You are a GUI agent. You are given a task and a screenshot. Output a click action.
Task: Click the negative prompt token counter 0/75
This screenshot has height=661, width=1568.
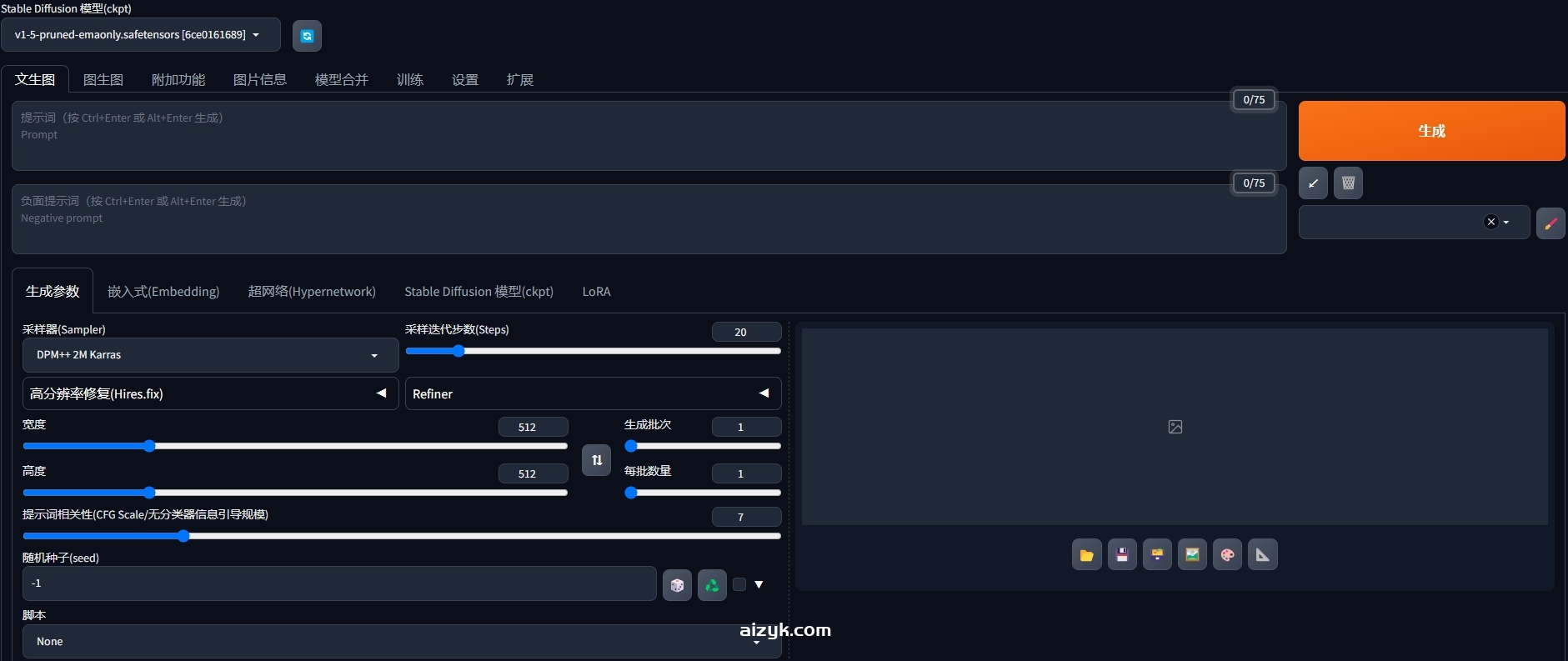tap(1254, 183)
